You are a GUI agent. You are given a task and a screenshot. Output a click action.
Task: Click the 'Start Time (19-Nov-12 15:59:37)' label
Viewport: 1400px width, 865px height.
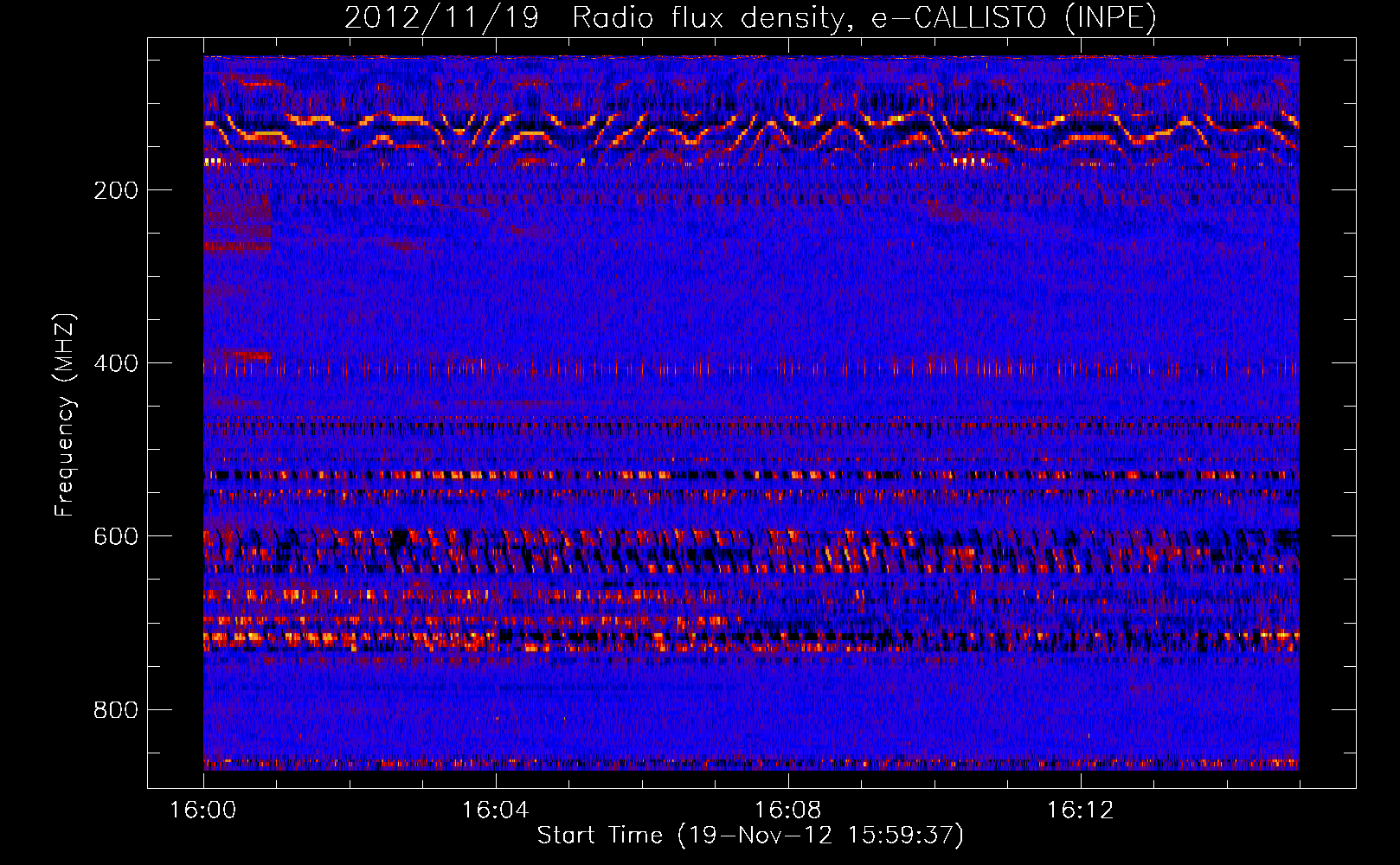(x=750, y=836)
